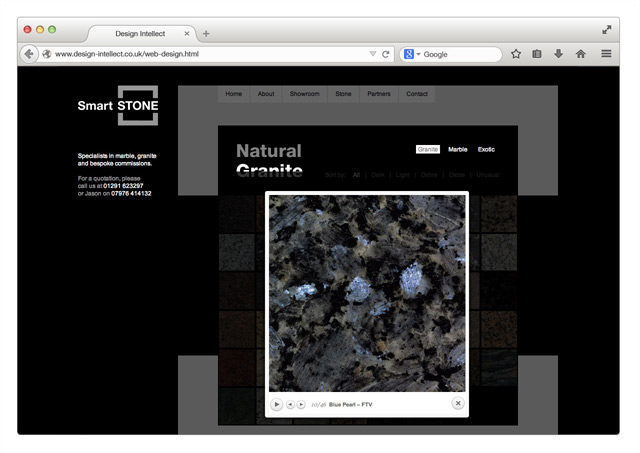Expand the Google search engine dropdown
Image resolution: width=640 pixels, height=453 pixels.
[x=413, y=54]
